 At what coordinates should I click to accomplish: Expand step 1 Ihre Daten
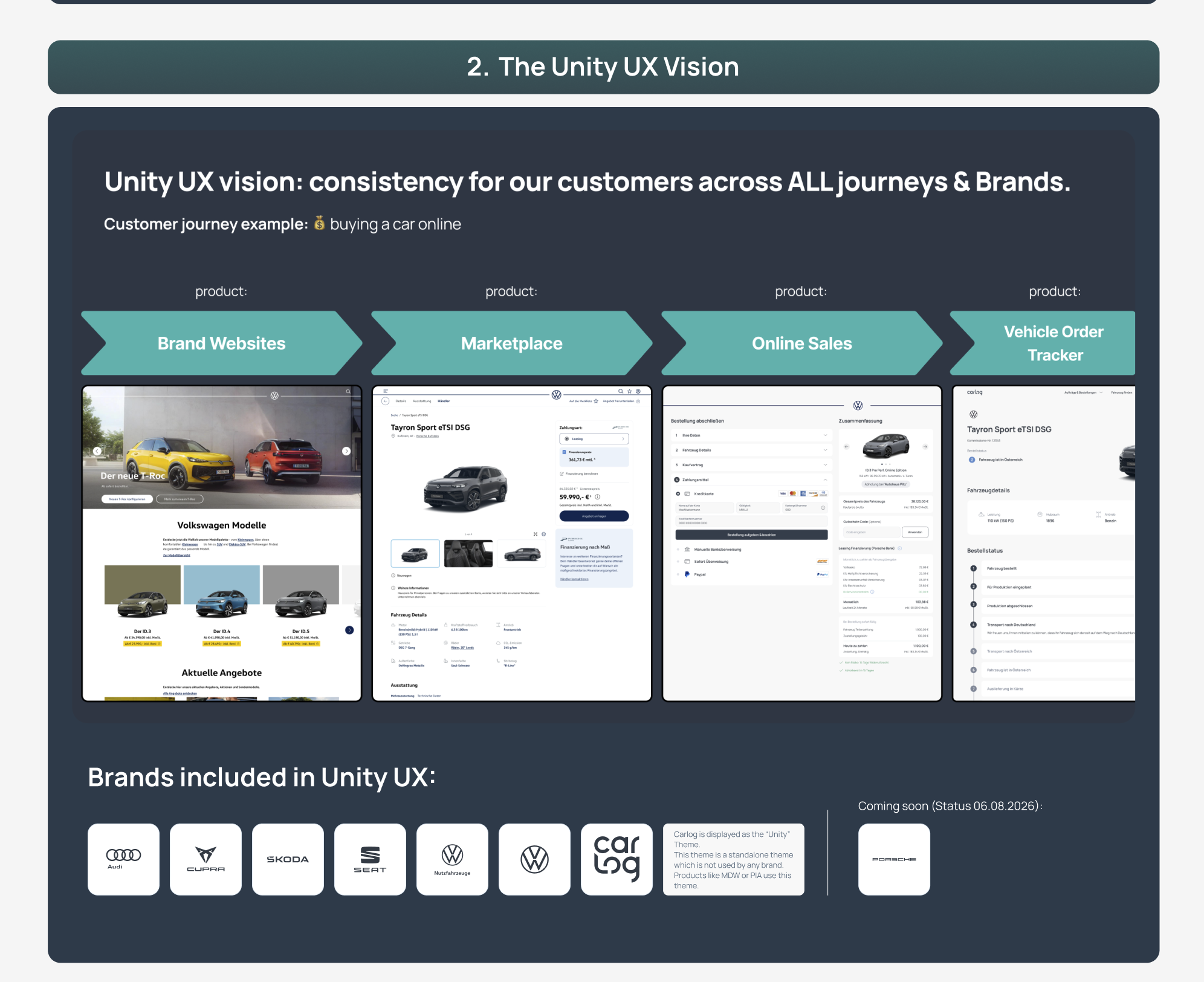pos(751,435)
